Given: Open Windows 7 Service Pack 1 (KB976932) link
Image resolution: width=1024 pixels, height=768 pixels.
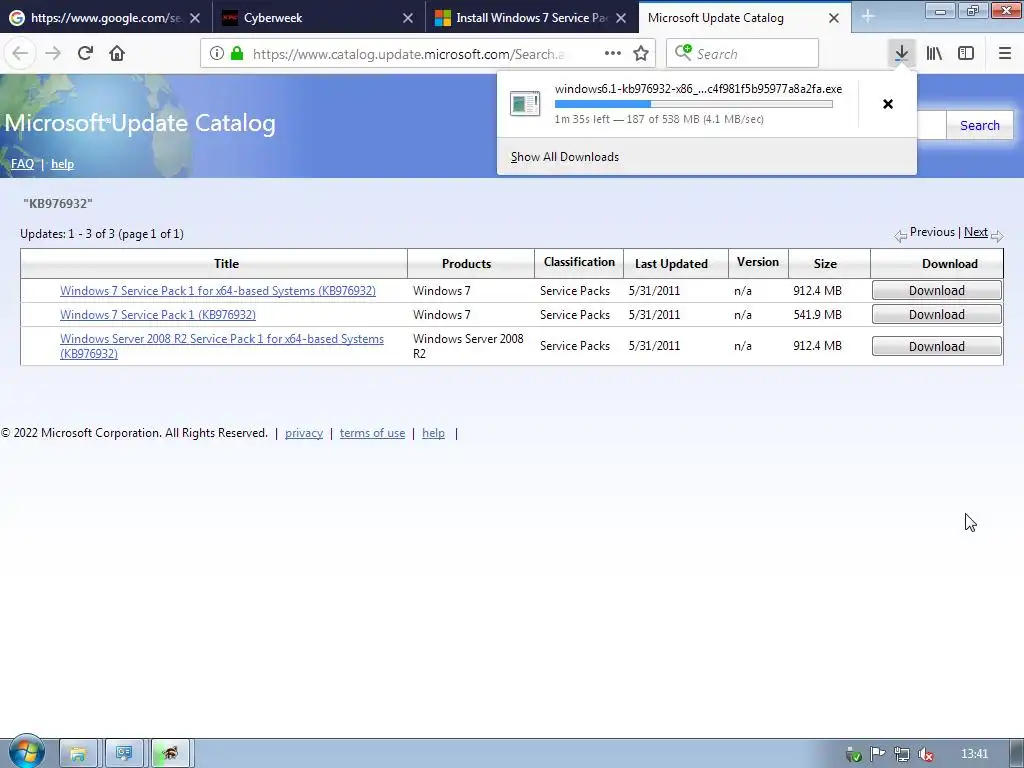Looking at the screenshot, I should (x=157, y=315).
